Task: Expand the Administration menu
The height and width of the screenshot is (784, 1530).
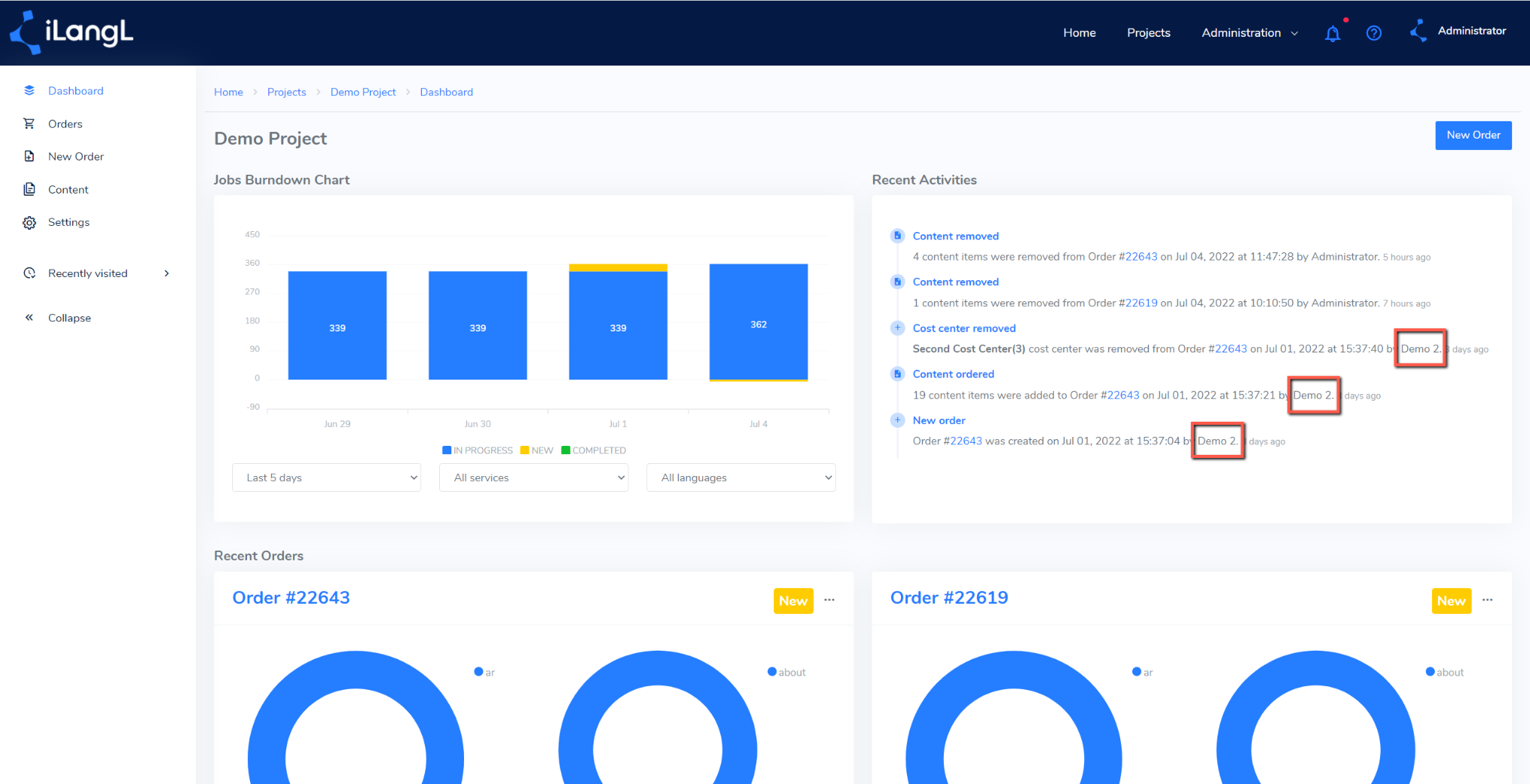Action: tap(1250, 33)
